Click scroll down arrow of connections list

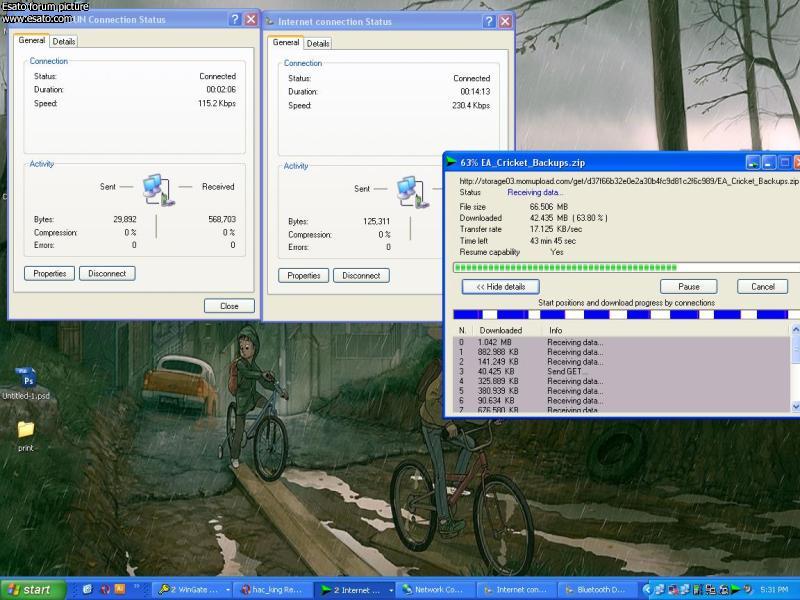coord(795,406)
